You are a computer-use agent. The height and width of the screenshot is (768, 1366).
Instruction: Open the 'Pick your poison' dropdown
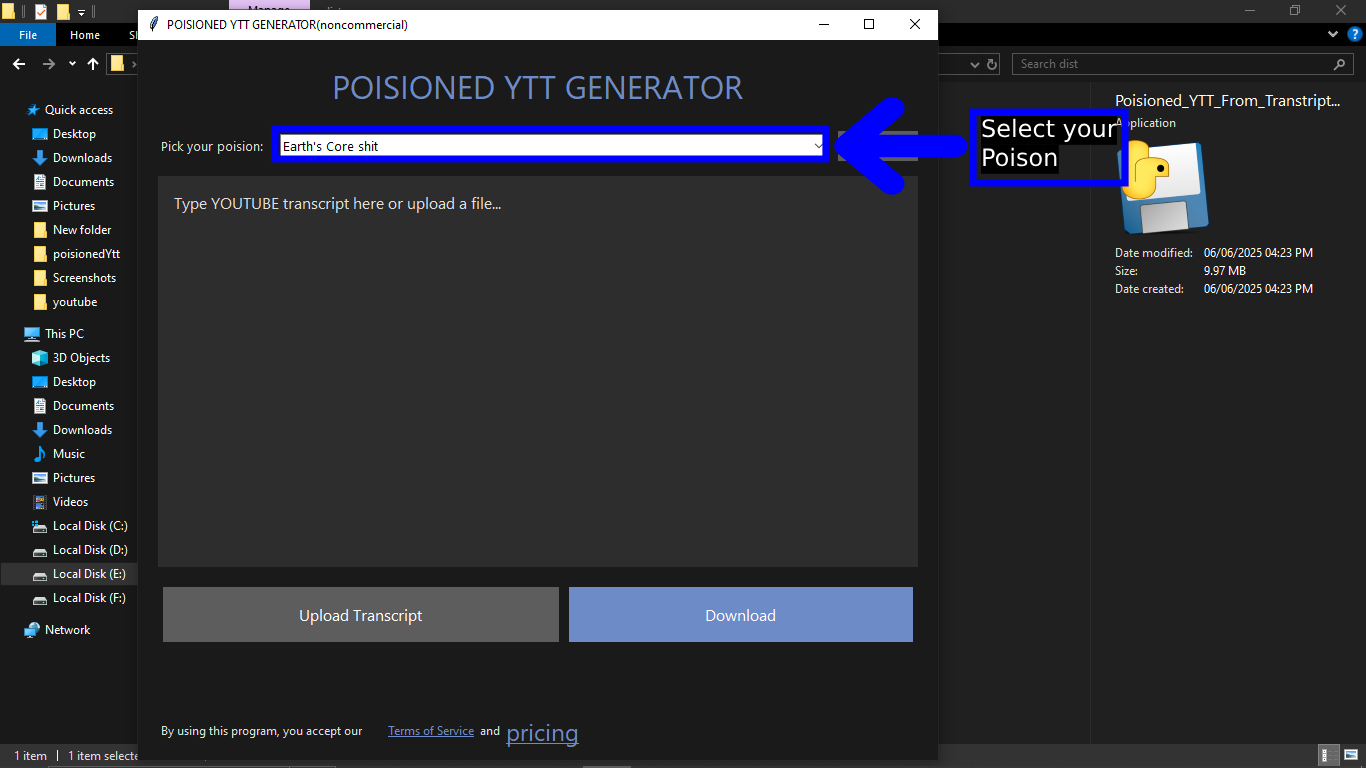point(552,146)
